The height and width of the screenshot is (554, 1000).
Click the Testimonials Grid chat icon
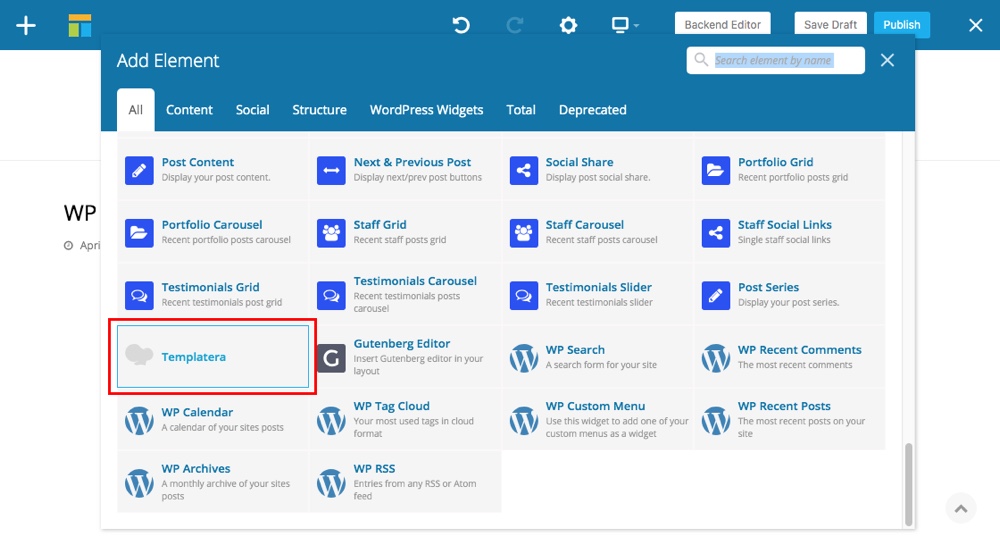pos(139,295)
